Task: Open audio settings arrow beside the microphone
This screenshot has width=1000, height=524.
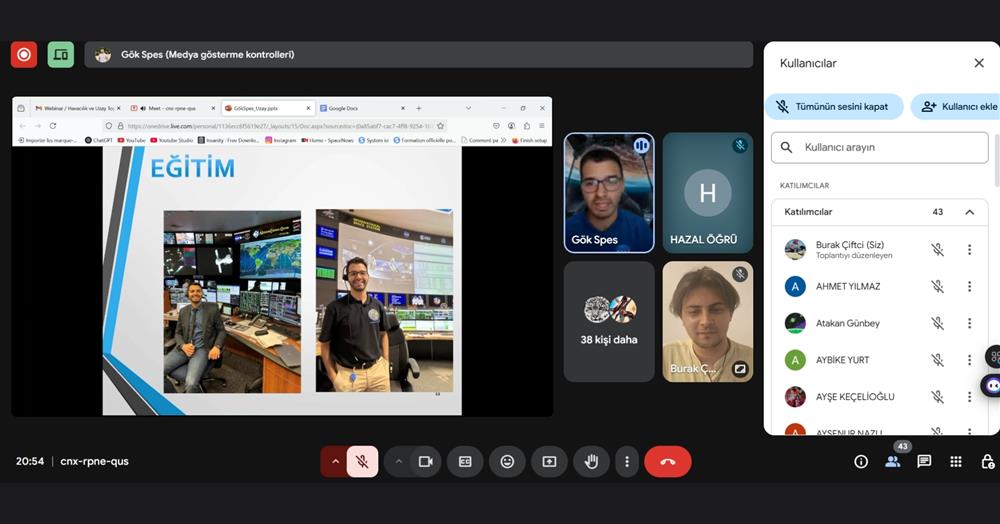Action: 335,462
